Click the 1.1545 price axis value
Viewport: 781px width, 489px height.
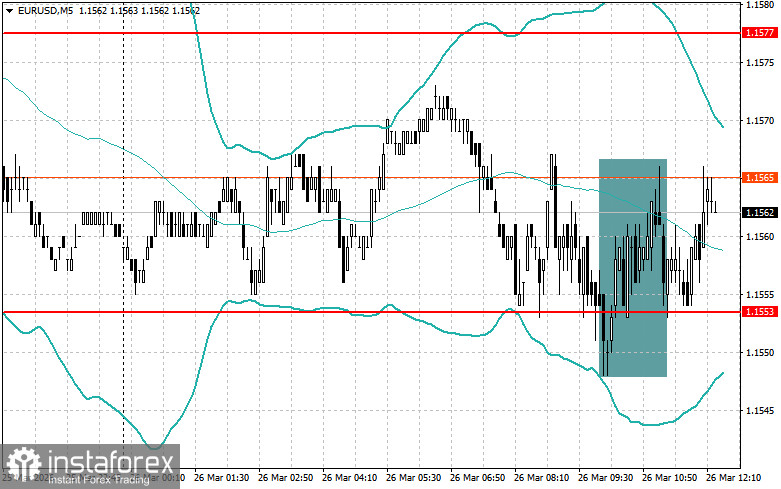pos(760,411)
